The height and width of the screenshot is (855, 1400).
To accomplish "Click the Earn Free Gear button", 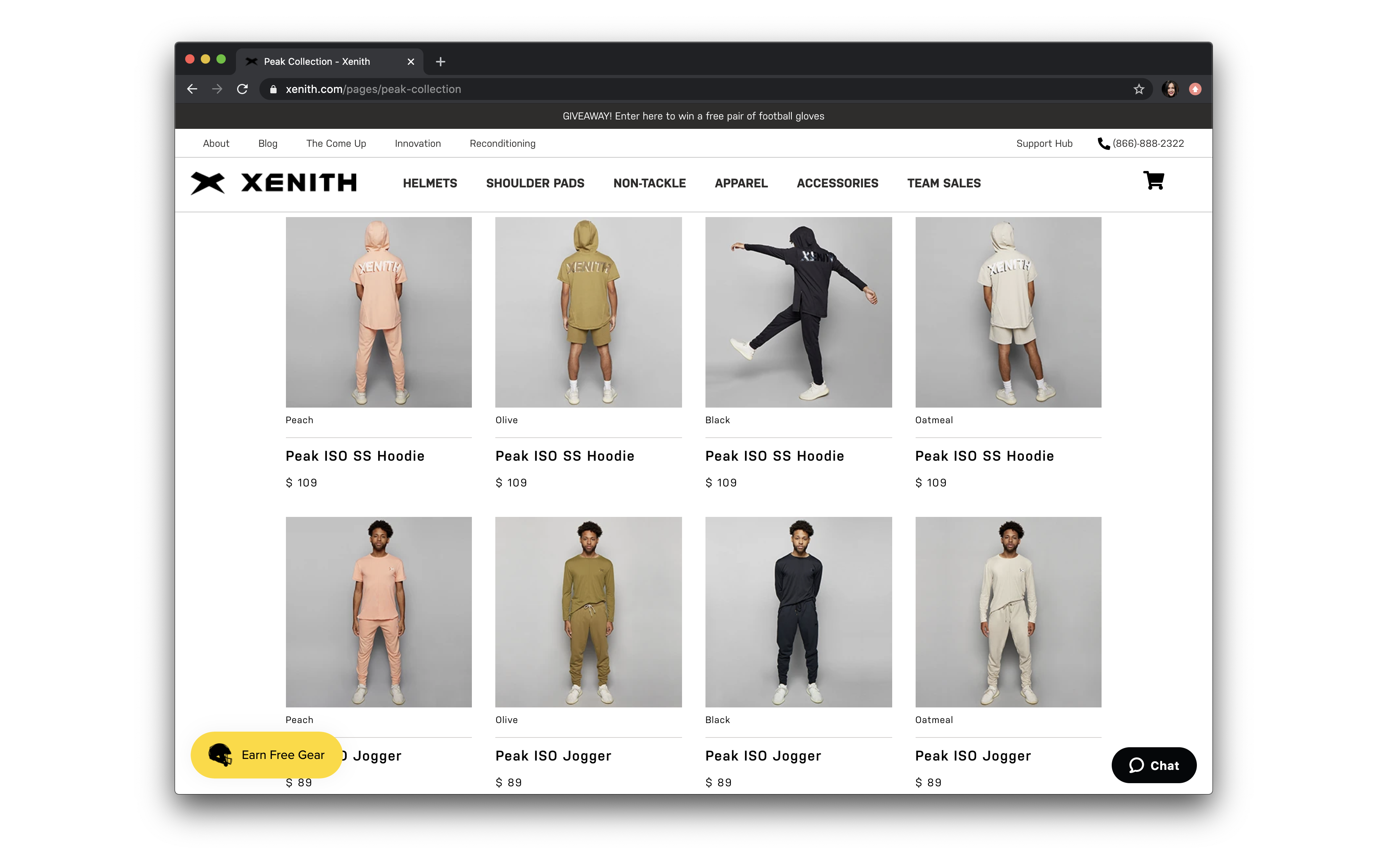I will (x=266, y=755).
